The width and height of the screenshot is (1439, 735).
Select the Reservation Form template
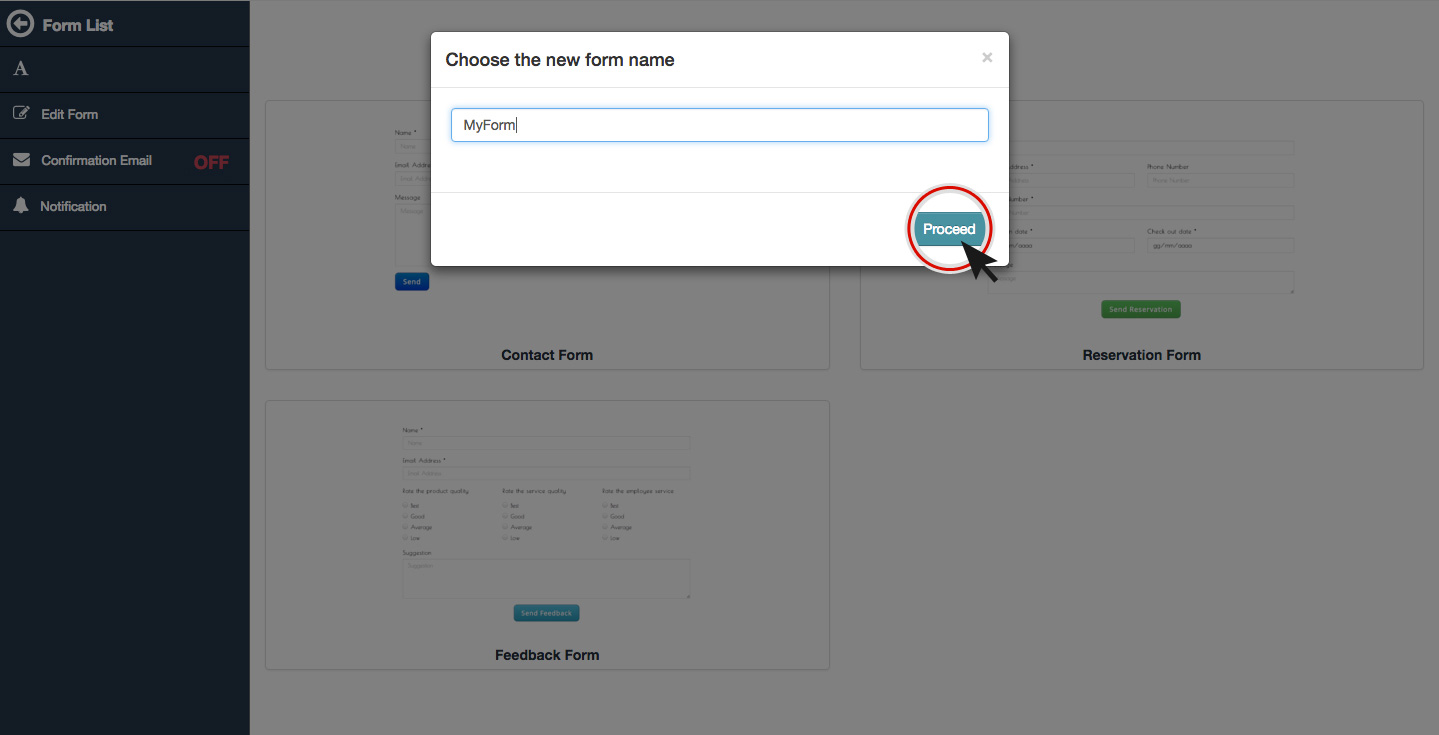tap(1142, 235)
